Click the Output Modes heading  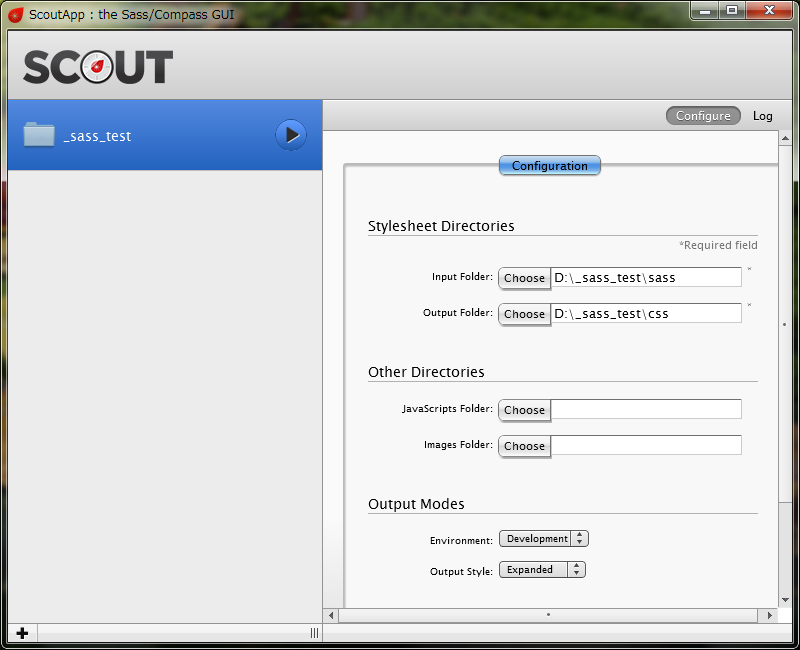416,504
